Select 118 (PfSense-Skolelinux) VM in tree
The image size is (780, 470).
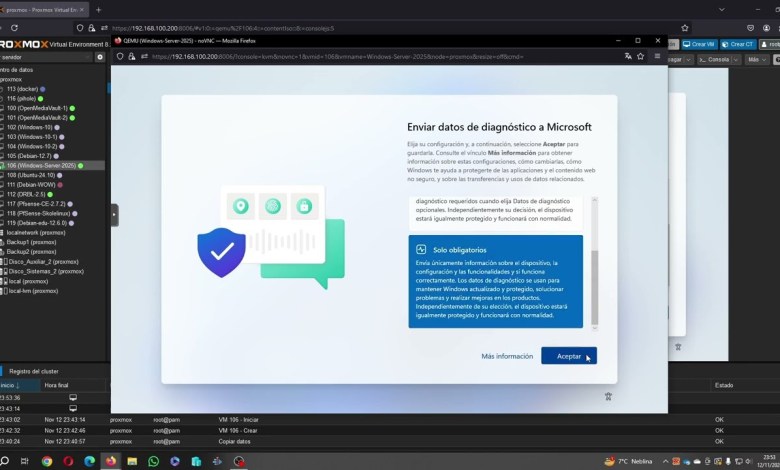[x=41, y=213]
